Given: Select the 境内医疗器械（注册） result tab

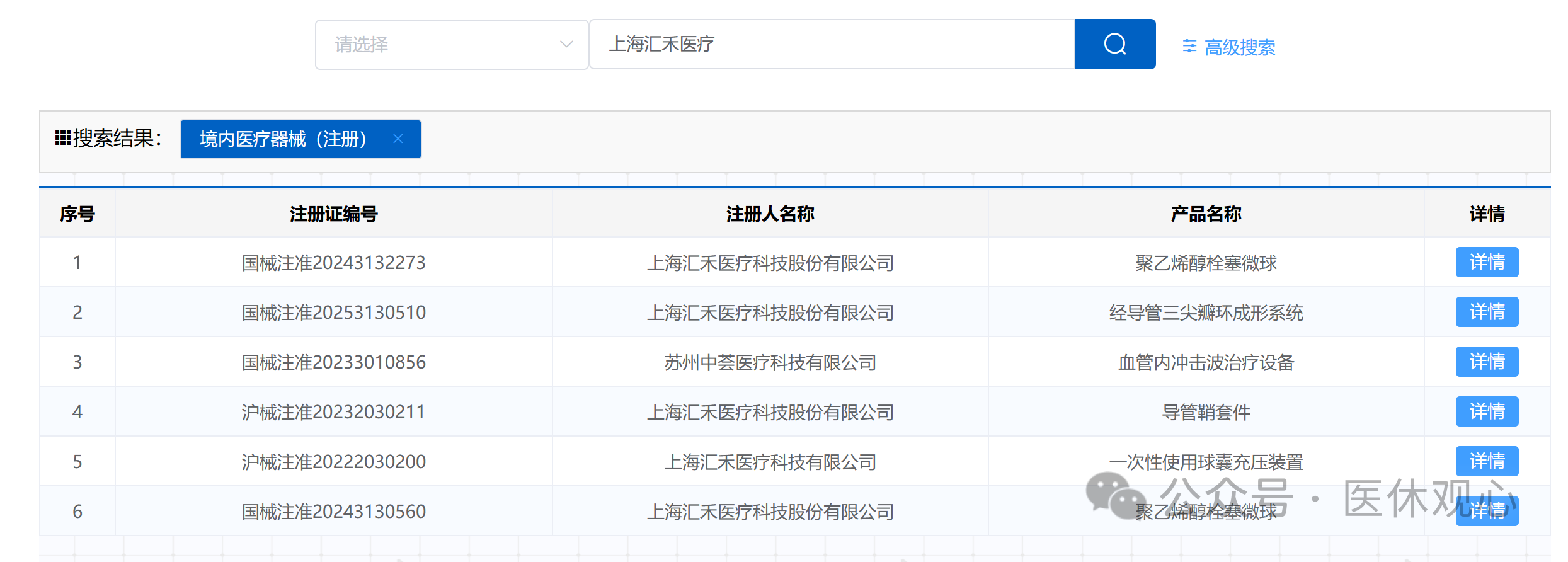Looking at the screenshot, I should click(x=283, y=139).
